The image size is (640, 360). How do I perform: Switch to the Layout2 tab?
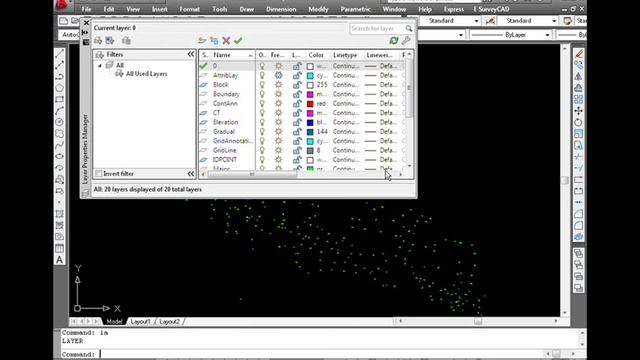coord(169,322)
